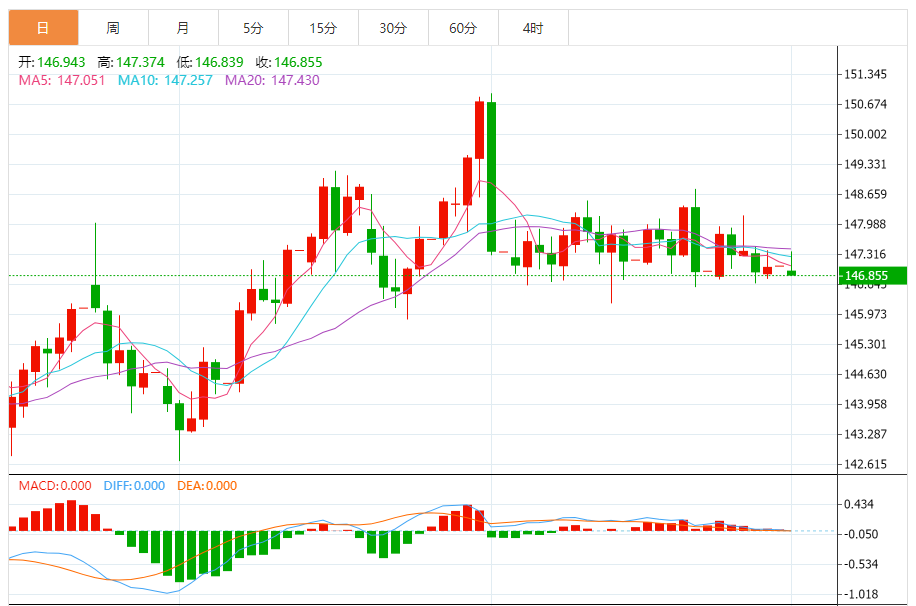Click the tallest green candle at the peak
The height and width of the screenshot is (606, 916).
[x=492, y=176]
